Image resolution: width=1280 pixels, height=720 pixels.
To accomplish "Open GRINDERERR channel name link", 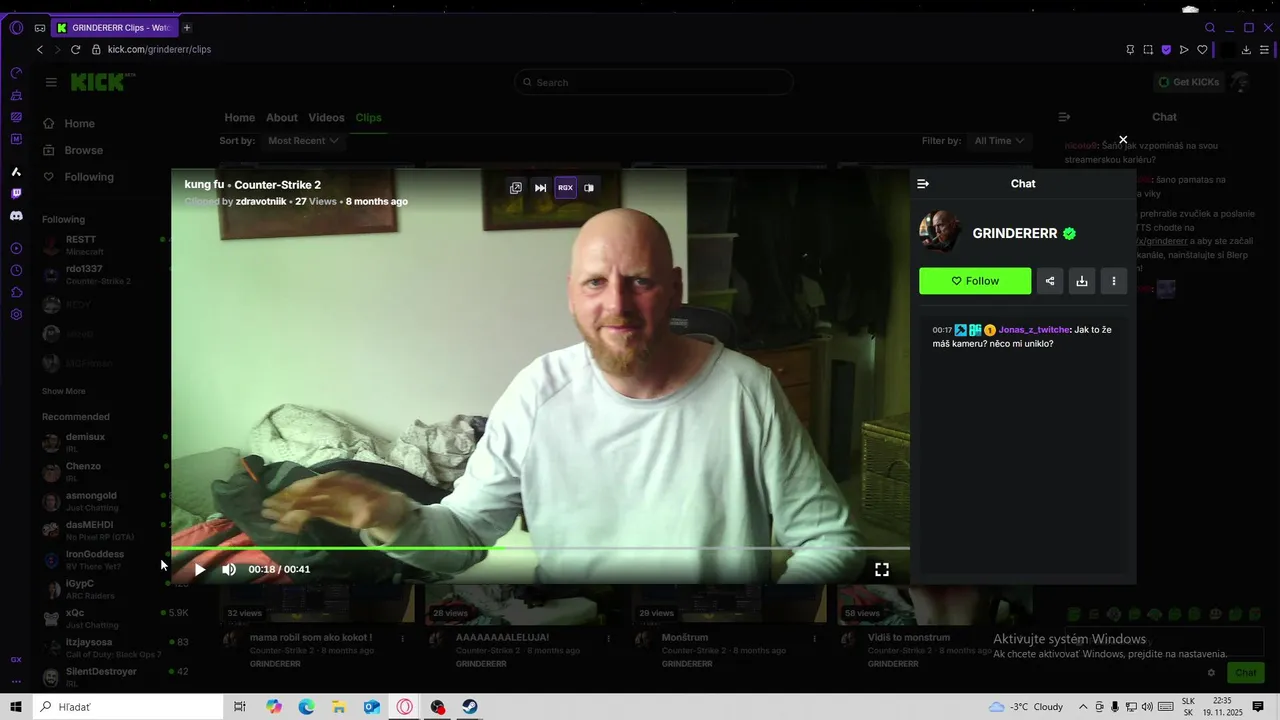I will 1015,233.
